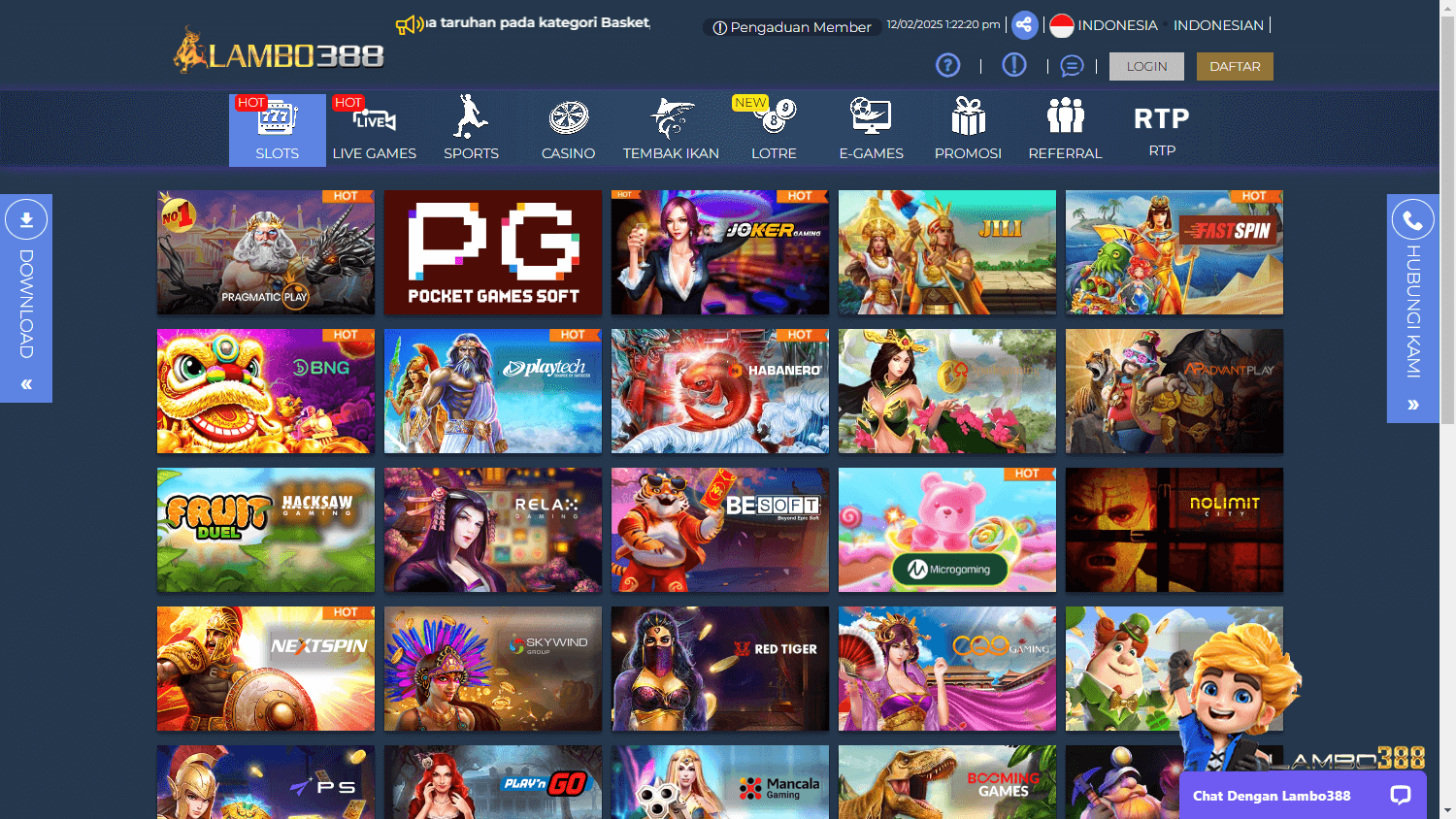
Task: Open Pengaduan Member link
Action: click(x=792, y=27)
